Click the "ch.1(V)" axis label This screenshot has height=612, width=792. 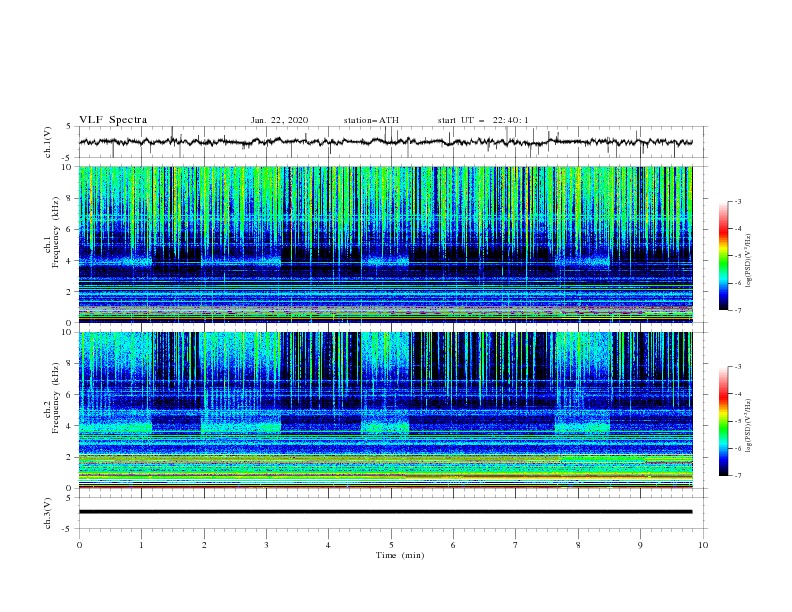(x=48, y=142)
